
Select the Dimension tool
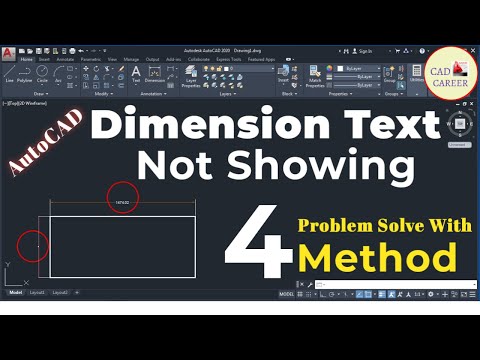[155, 74]
